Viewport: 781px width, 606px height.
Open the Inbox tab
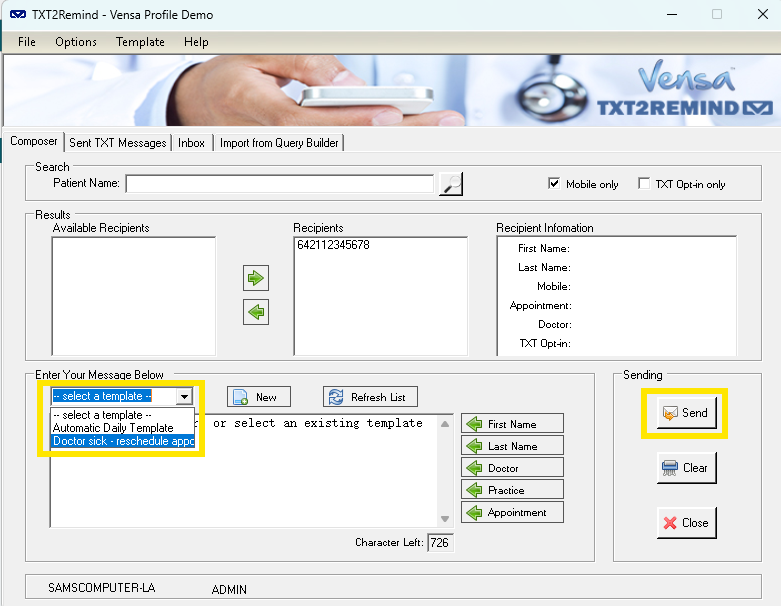click(x=191, y=143)
